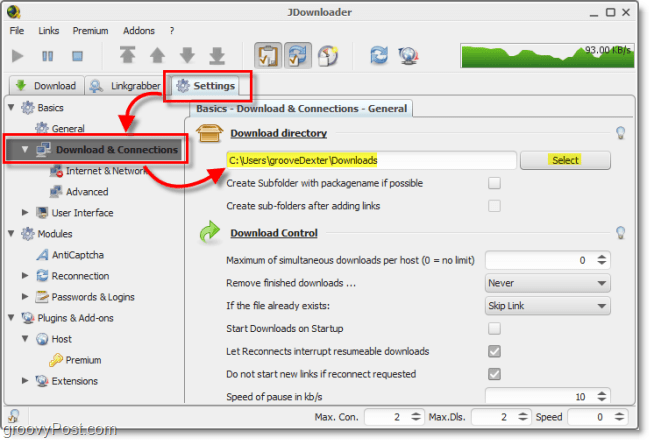Collapse the Modules tree node

pos(12,233)
